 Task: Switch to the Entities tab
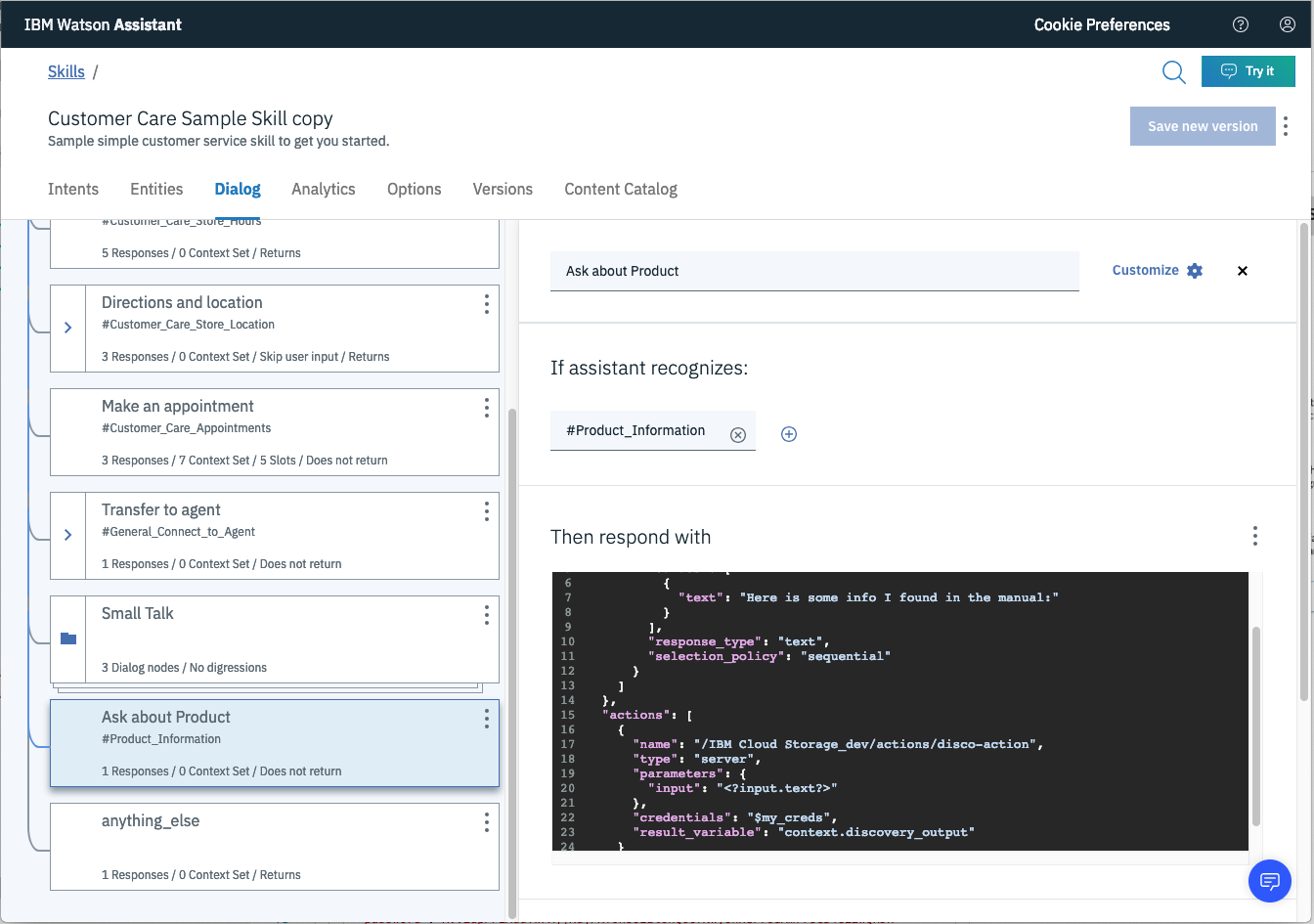coord(156,189)
